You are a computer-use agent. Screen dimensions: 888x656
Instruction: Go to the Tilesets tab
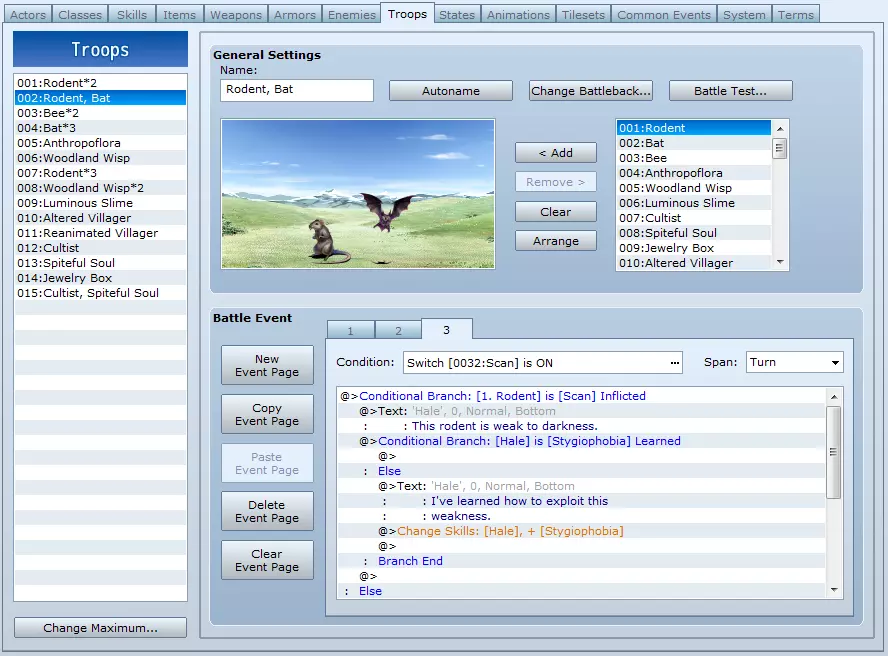[583, 15]
